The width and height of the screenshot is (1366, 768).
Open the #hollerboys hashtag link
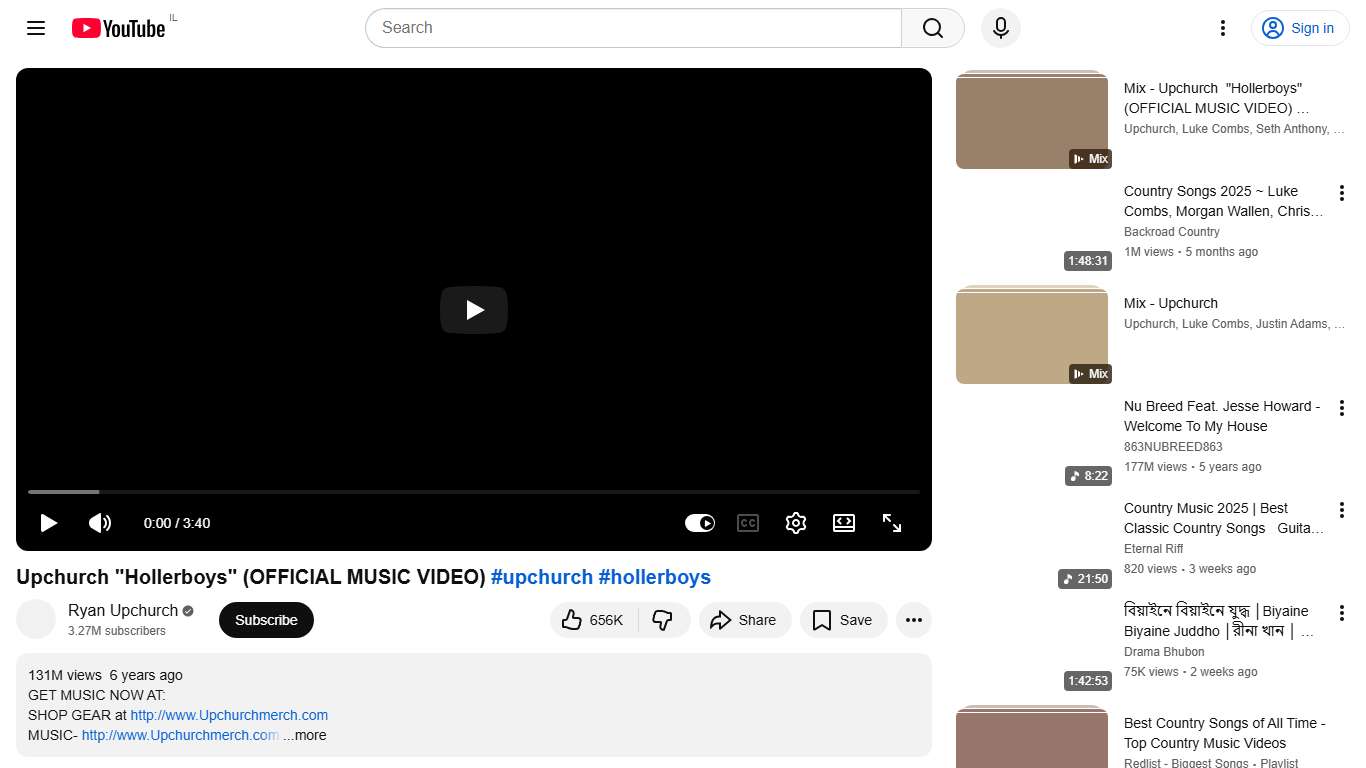pos(655,577)
